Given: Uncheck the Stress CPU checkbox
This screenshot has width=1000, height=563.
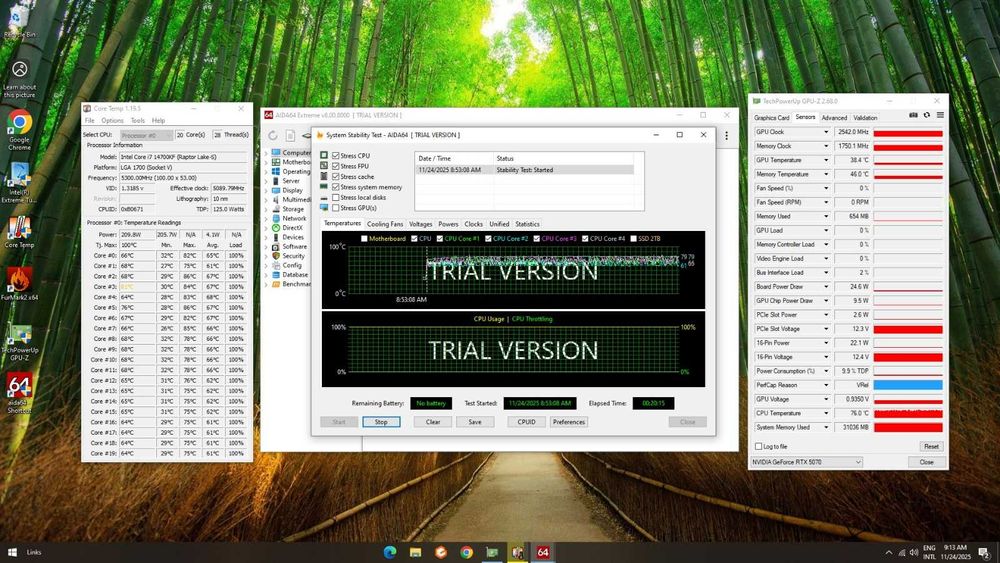Looking at the screenshot, I should click(335, 156).
